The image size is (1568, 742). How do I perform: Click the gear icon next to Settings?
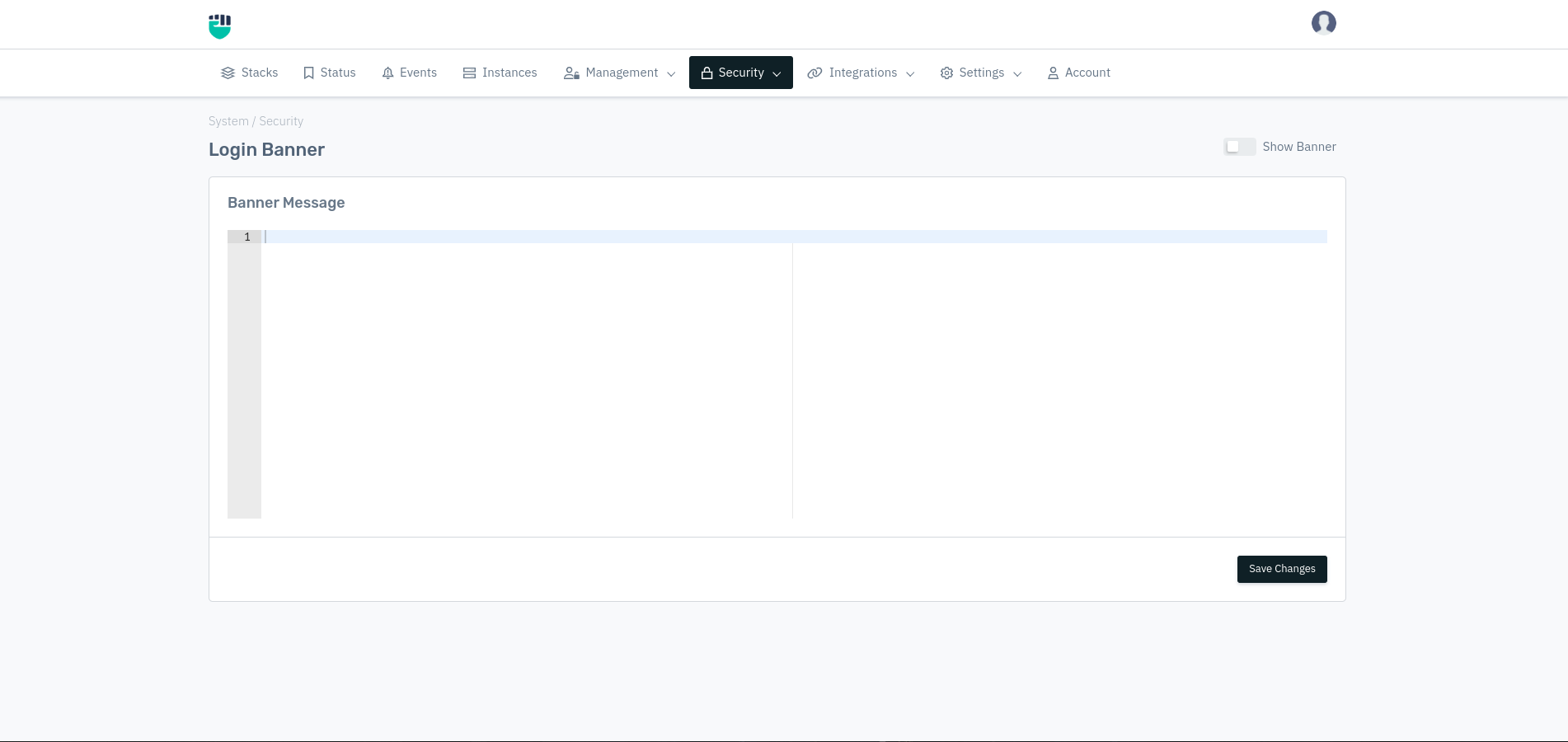click(946, 73)
